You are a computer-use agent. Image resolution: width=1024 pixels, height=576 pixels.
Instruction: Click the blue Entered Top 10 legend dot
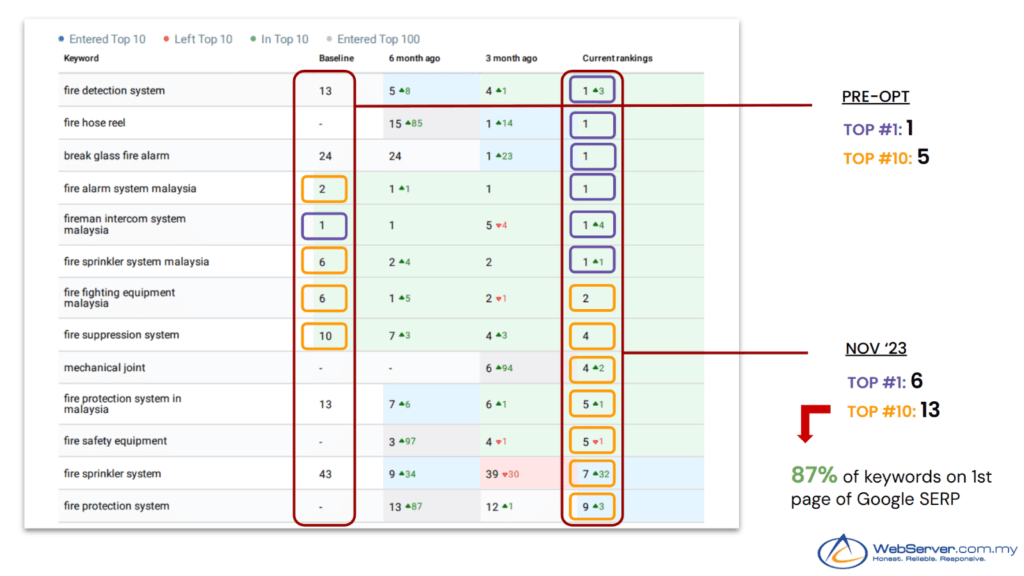click(x=61, y=40)
